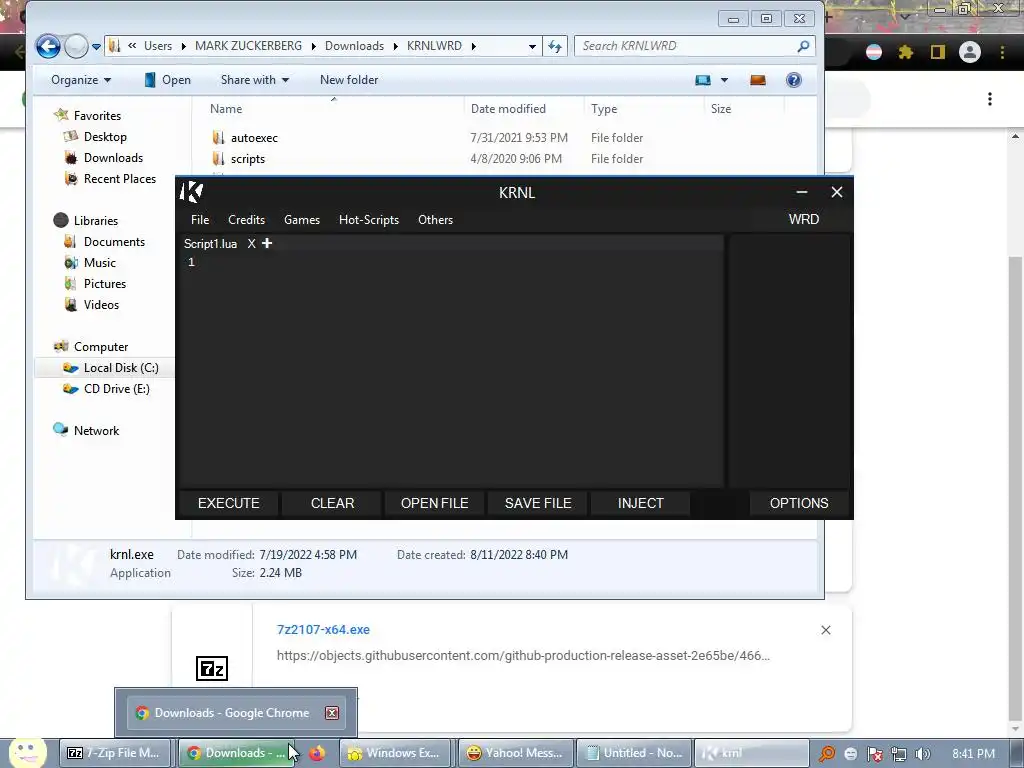Sort by Type column header
The height and width of the screenshot is (768, 1024).
click(x=603, y=108)
